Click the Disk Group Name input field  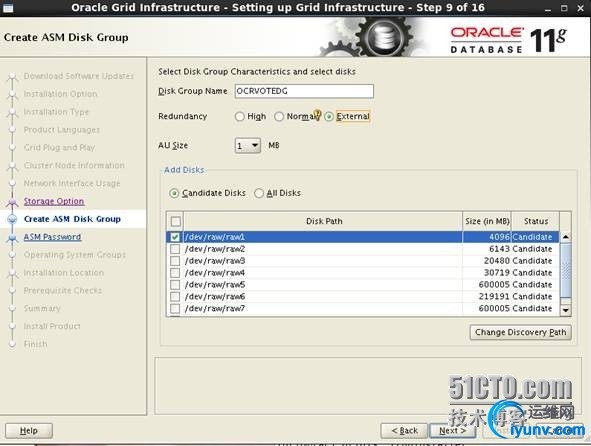click(x=304, y=91)
